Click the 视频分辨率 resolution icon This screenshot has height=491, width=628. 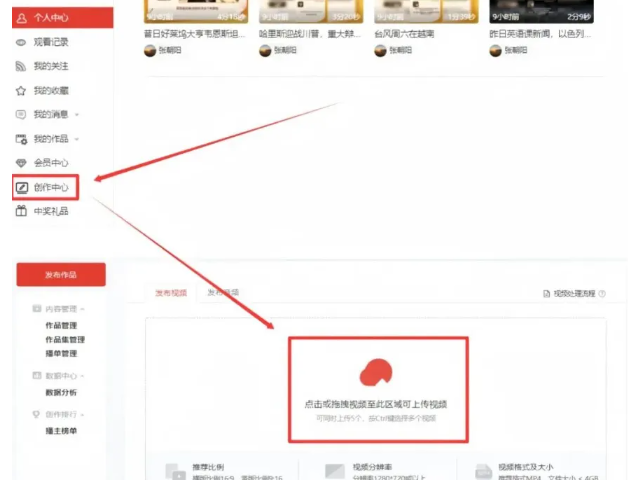tap(335, 471)
